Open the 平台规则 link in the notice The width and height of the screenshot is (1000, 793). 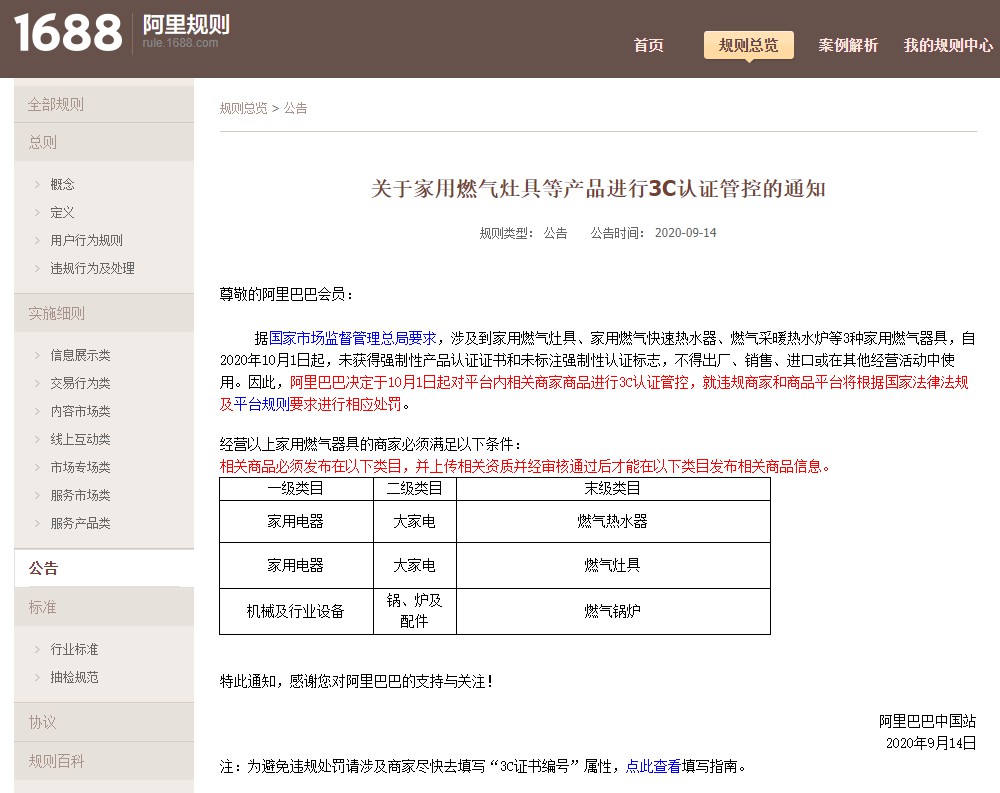(261, 404)
